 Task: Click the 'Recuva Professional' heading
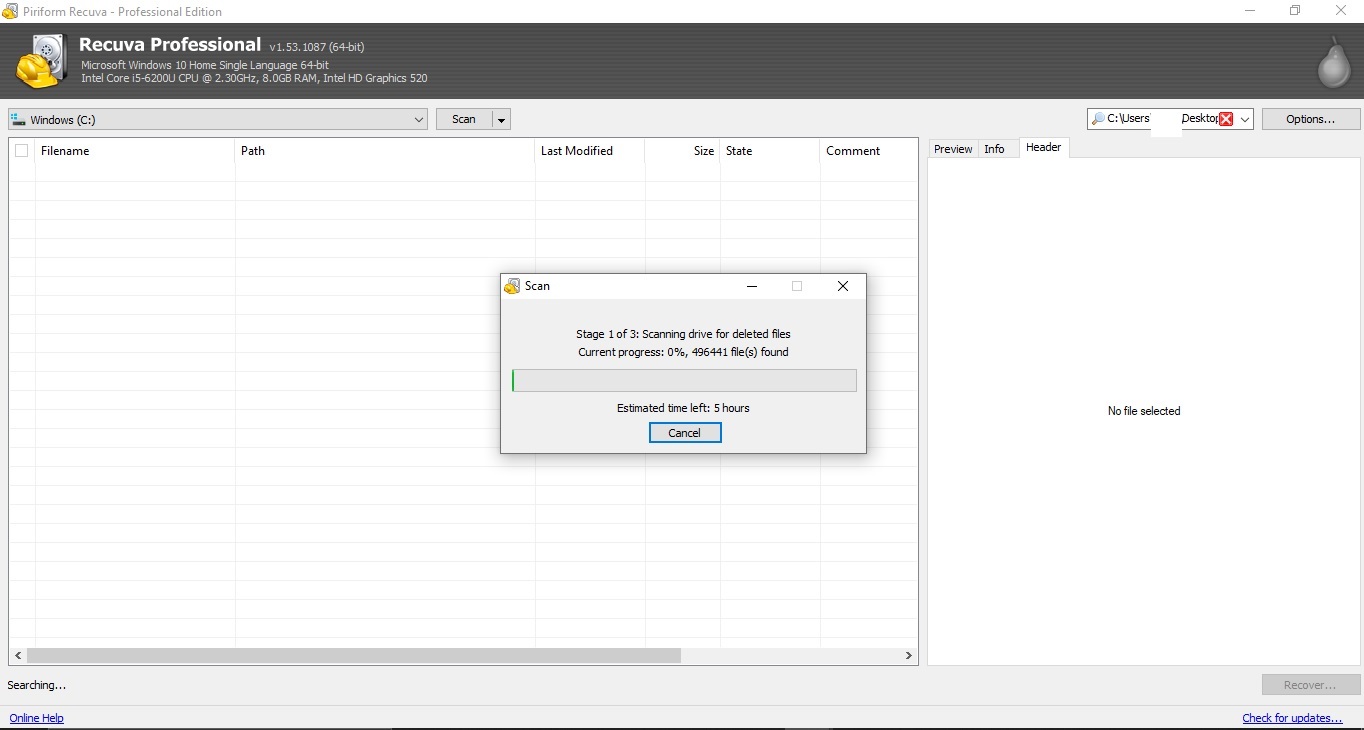(x=170, y=44)
